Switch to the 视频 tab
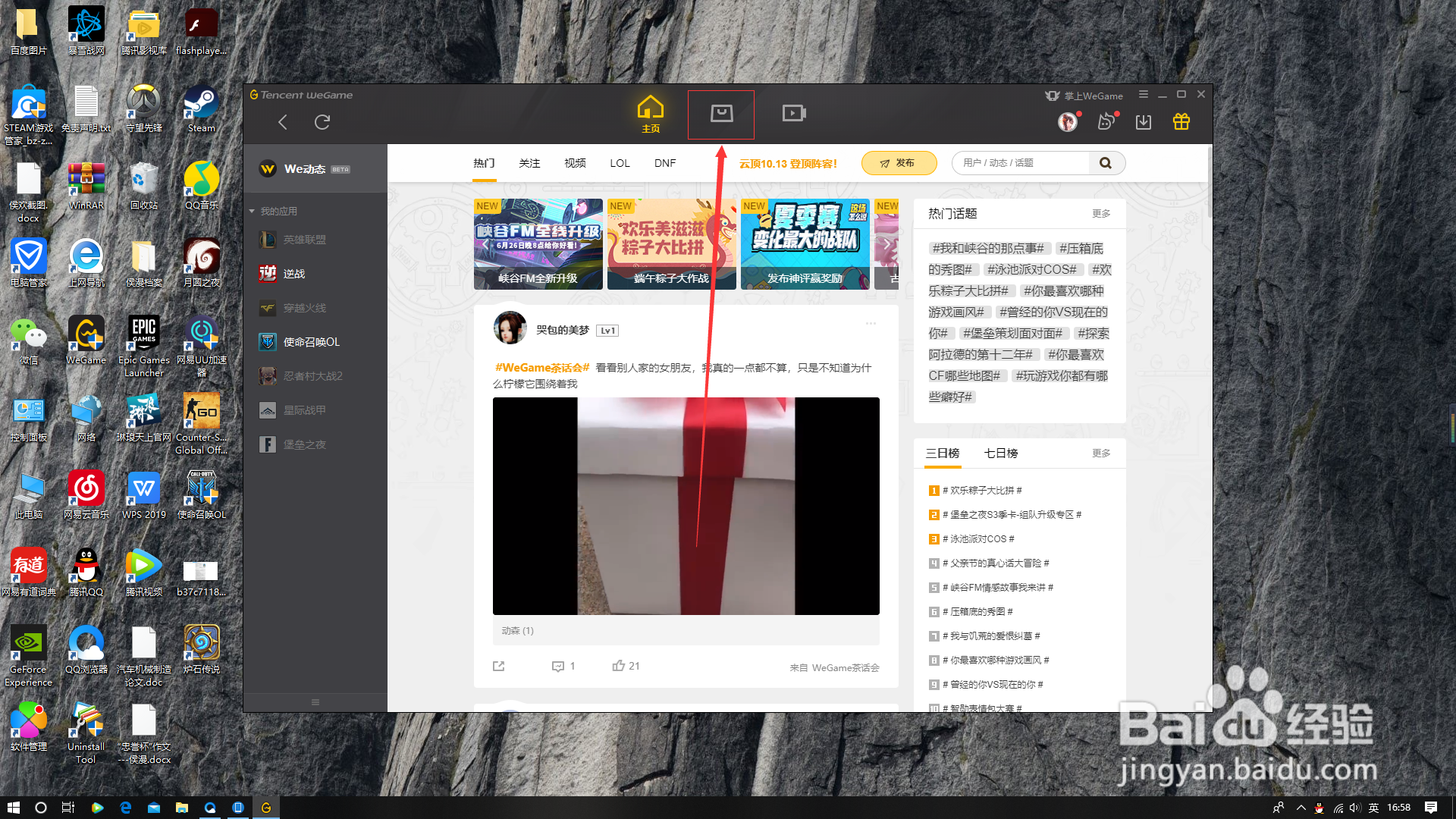Viewport: 1456px width, 819px height. point(574,163)
